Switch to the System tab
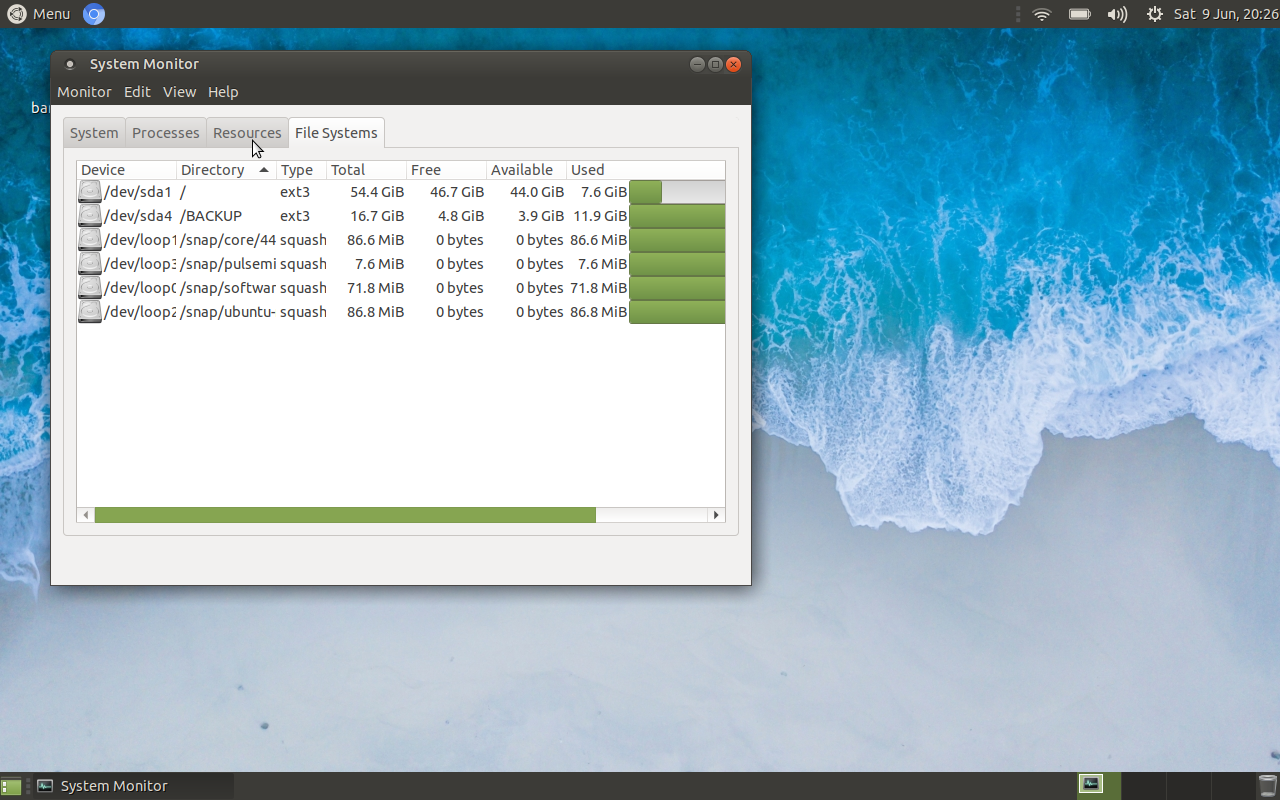 pos(94,133)
